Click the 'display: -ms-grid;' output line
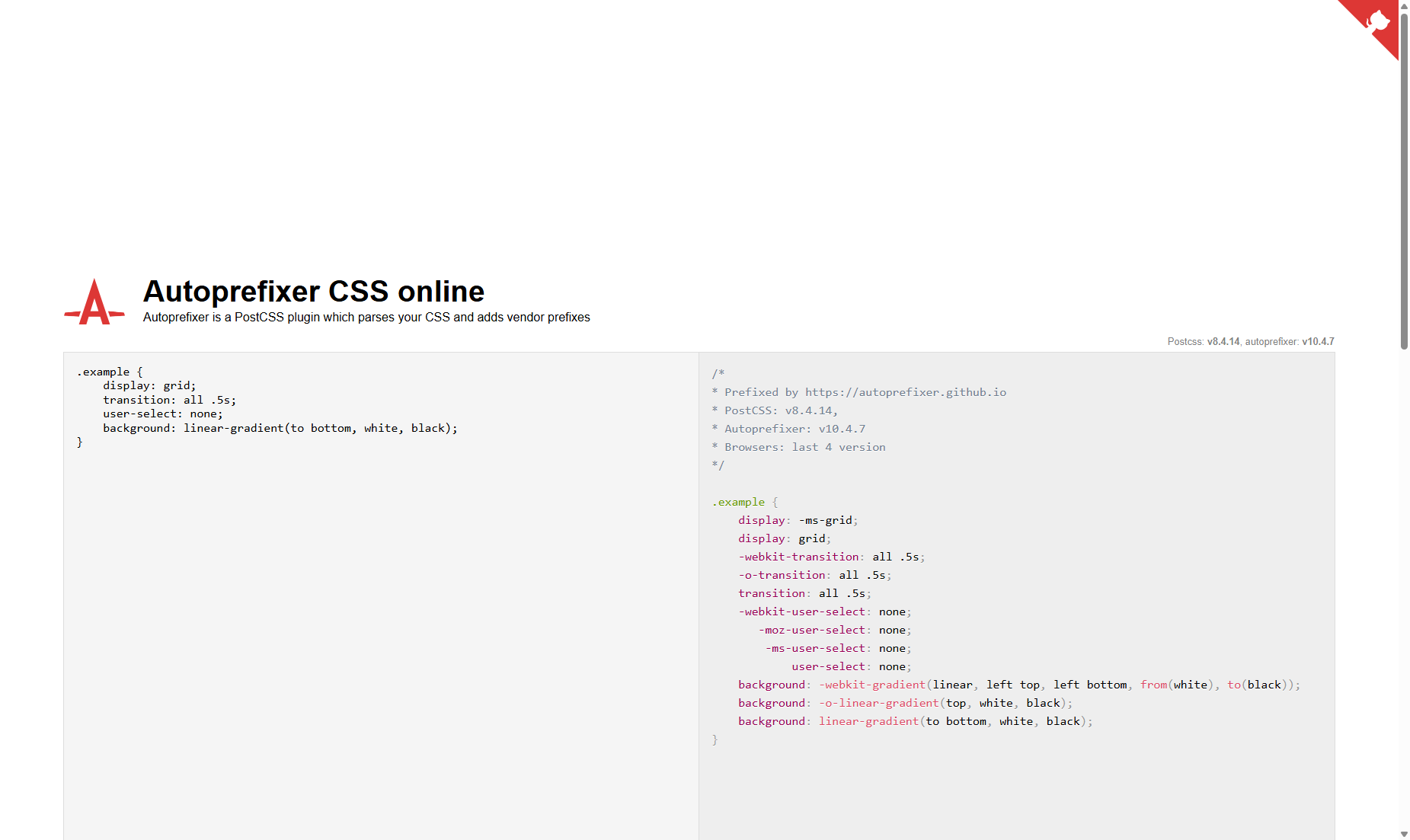This screenshot has width=1410, height=840. pos(798,520)
